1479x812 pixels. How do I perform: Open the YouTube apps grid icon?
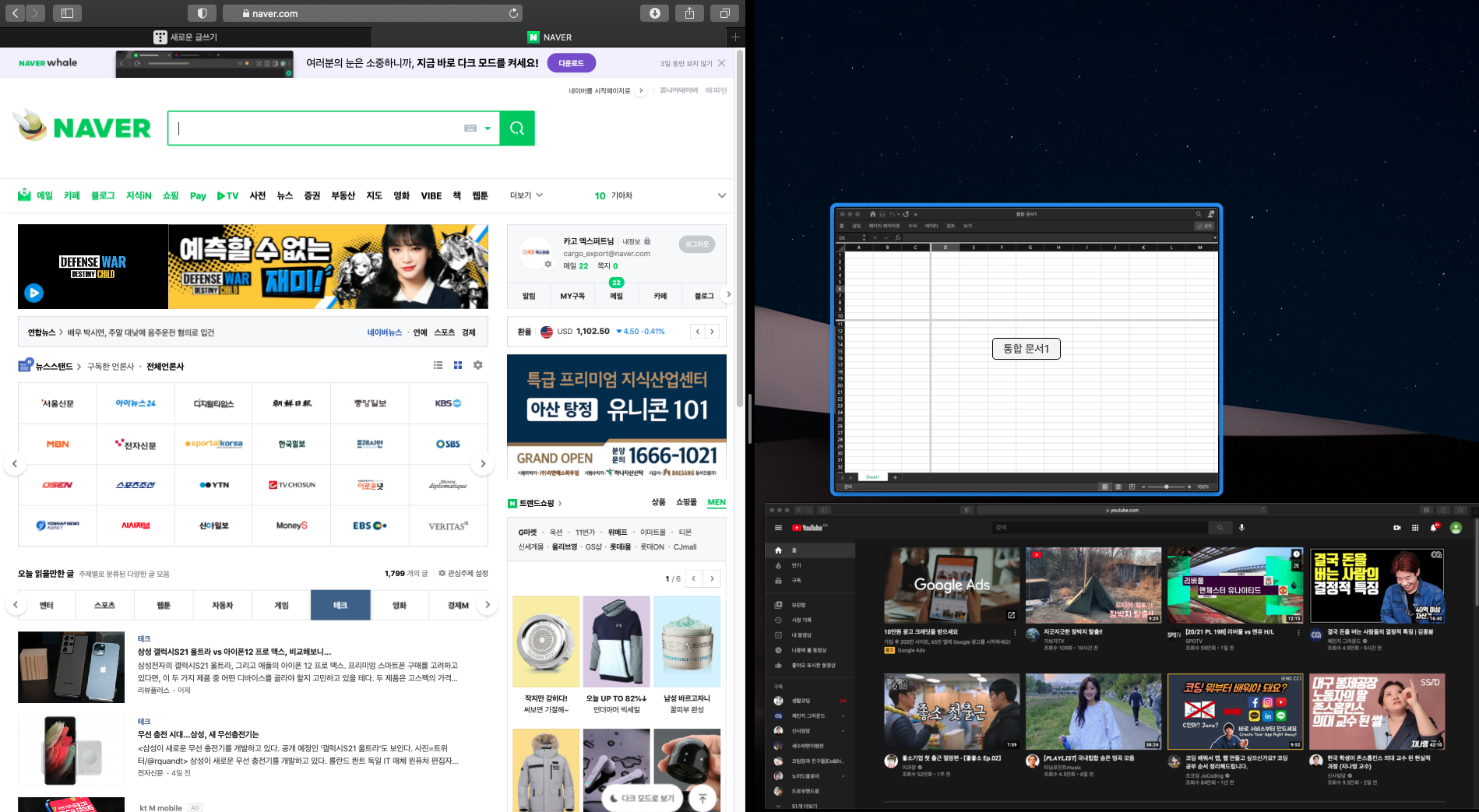[x=1414, y=528]
